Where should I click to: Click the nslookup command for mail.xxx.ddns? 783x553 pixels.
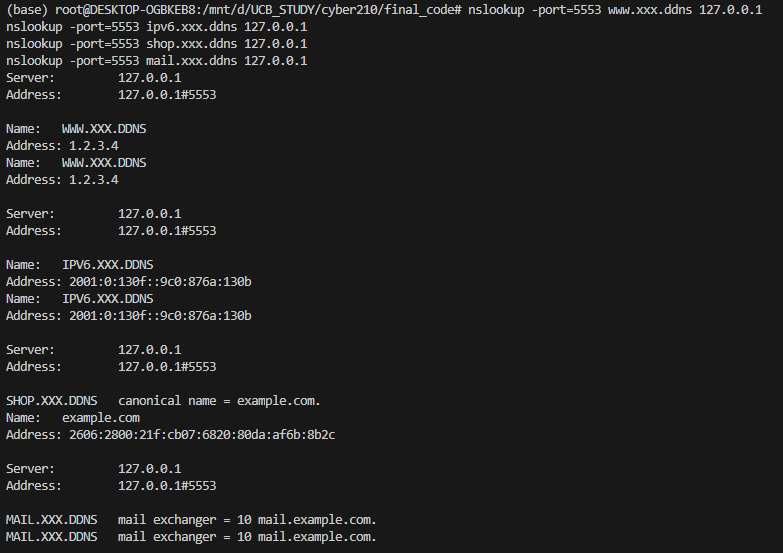click(156, 61)
